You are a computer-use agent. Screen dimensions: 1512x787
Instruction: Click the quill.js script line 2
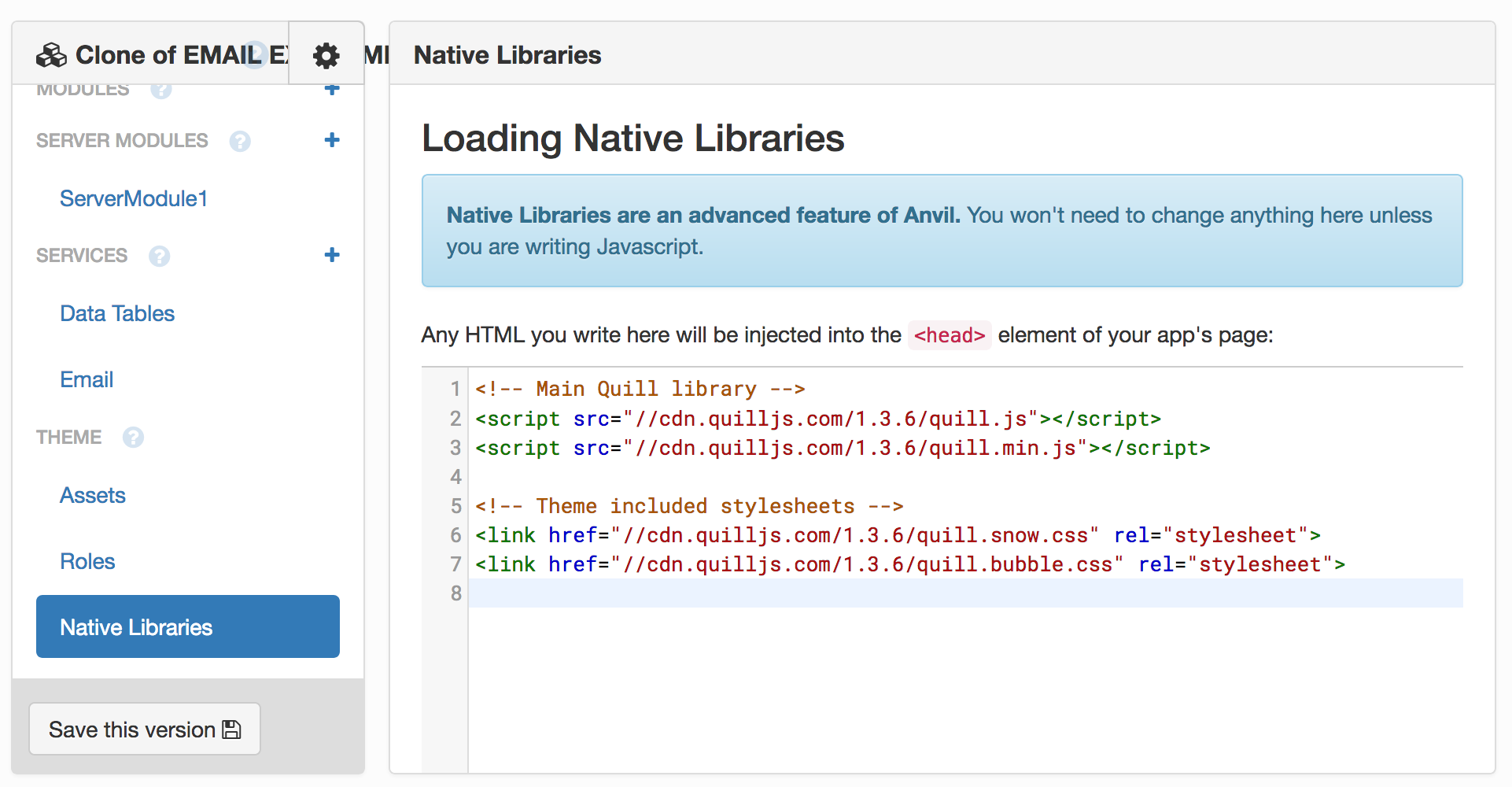(818, 419)
